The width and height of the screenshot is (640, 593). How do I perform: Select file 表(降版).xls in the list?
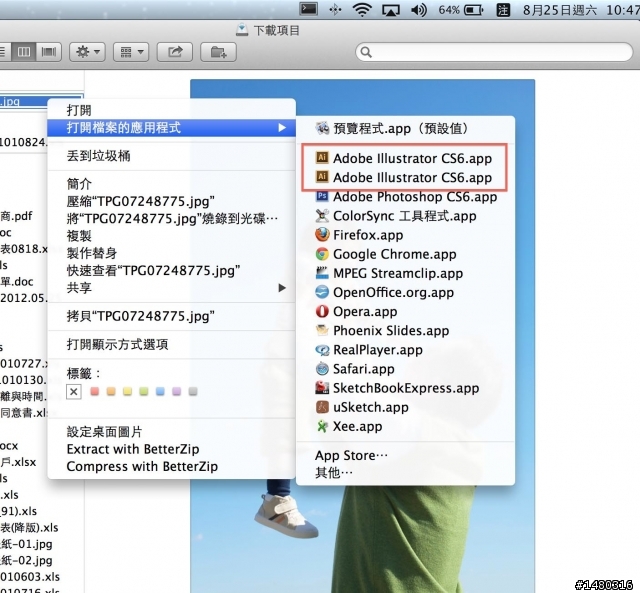point(29,528)
